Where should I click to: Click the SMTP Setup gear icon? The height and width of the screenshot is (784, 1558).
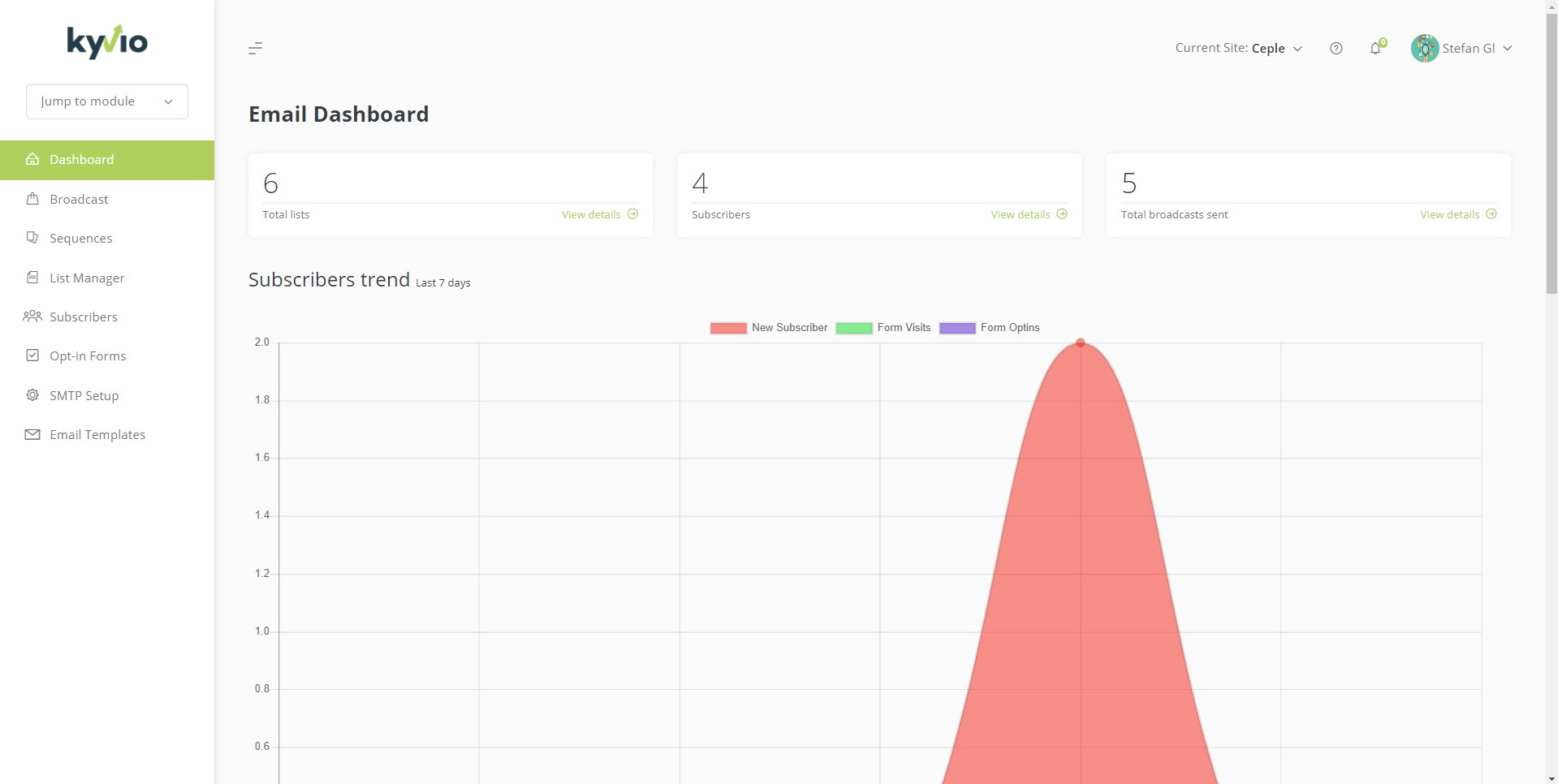pos(32,395)
